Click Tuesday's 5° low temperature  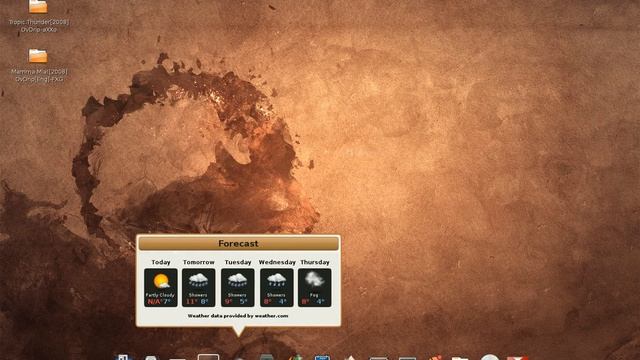click(x=244, y=302)
